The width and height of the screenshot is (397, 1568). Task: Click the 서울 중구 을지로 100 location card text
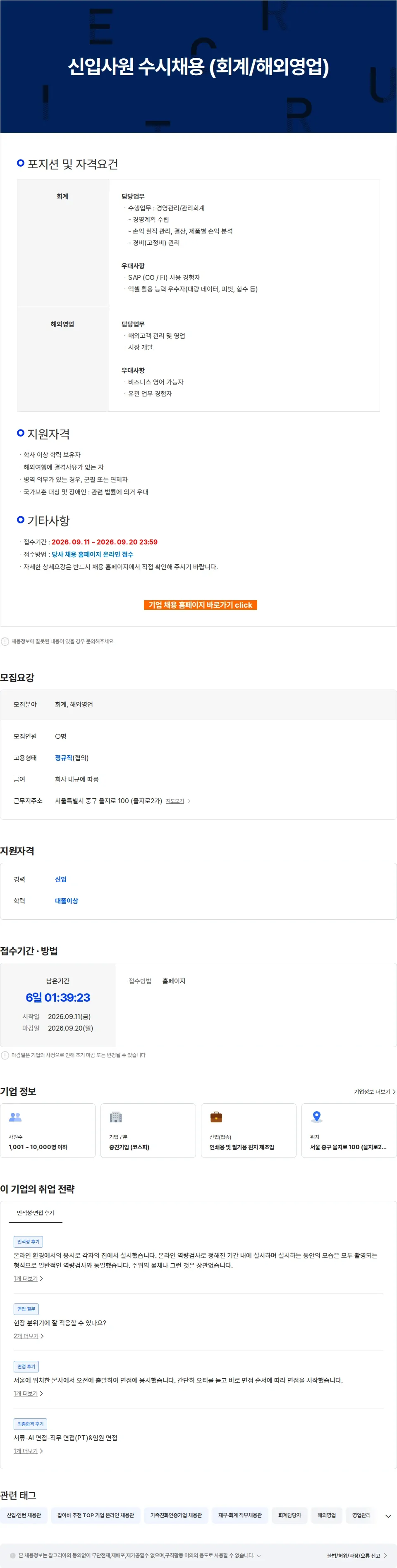click(348, 1147)
